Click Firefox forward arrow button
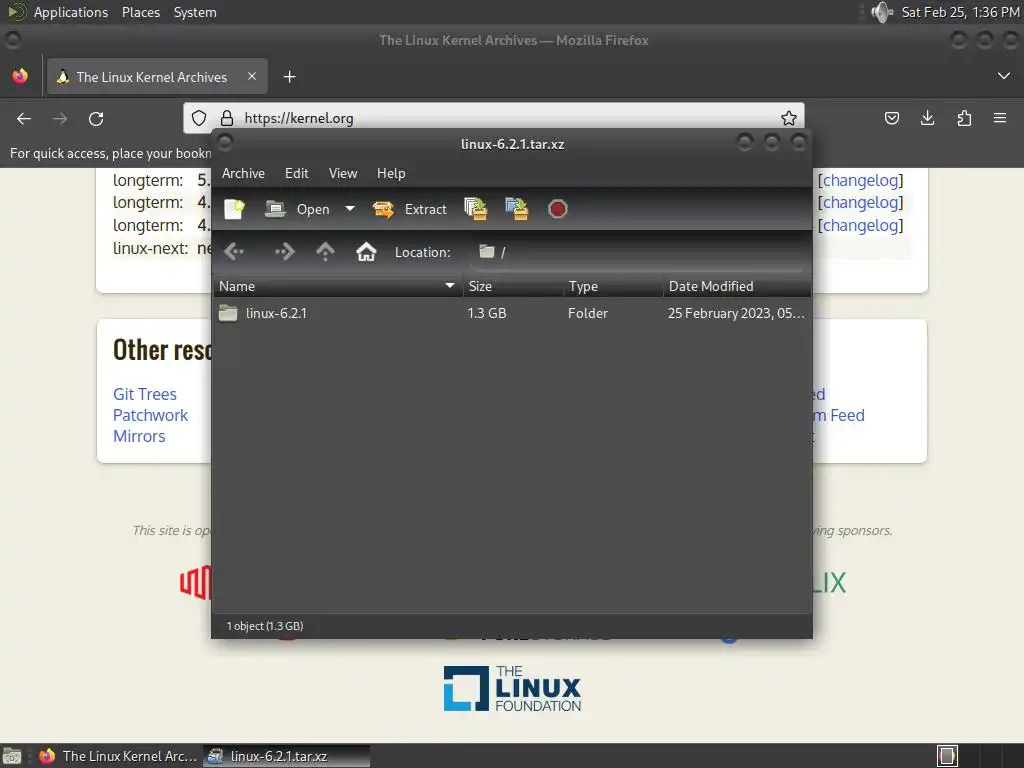 click(x=60, y=119)
